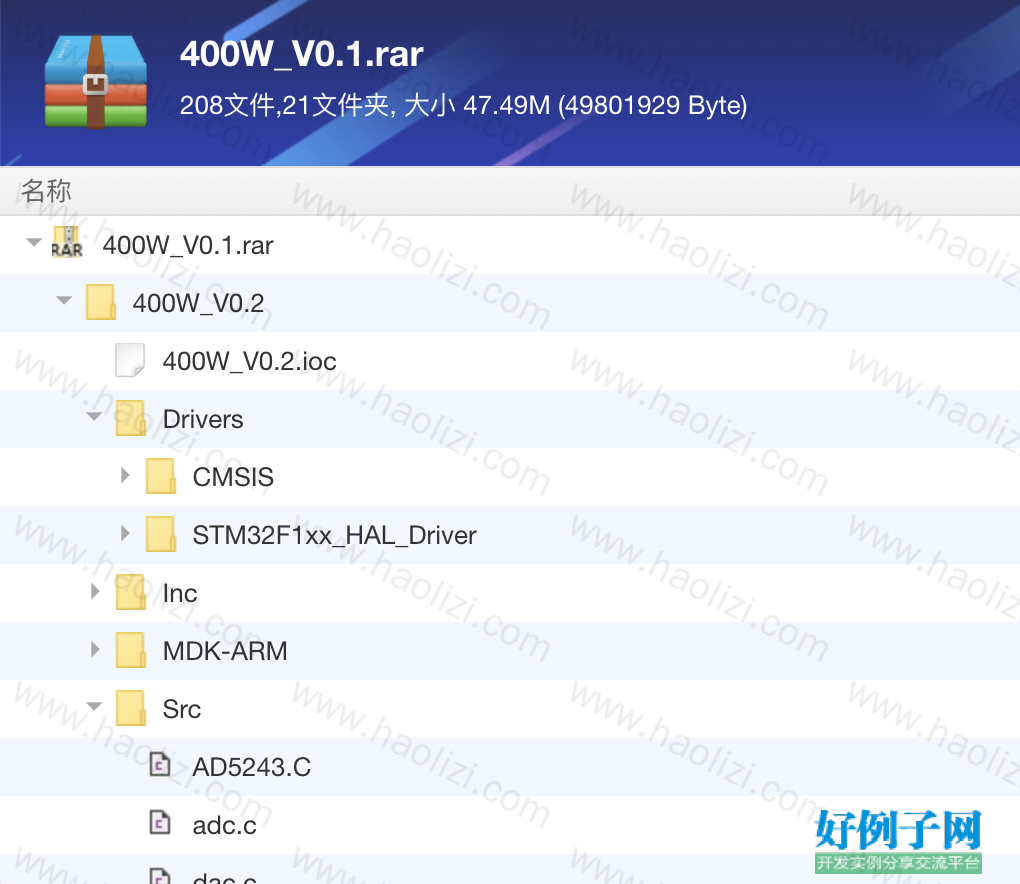The height and width of the screenshot is (884, 1020).
Task: Click the blank file icon for 400W_V0.2.ioc
Action: tap(130, 360)
